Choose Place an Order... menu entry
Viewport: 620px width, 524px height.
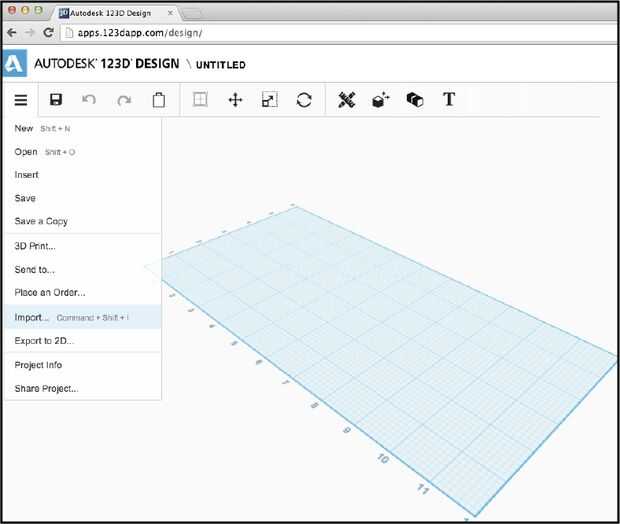click(83, 293)
